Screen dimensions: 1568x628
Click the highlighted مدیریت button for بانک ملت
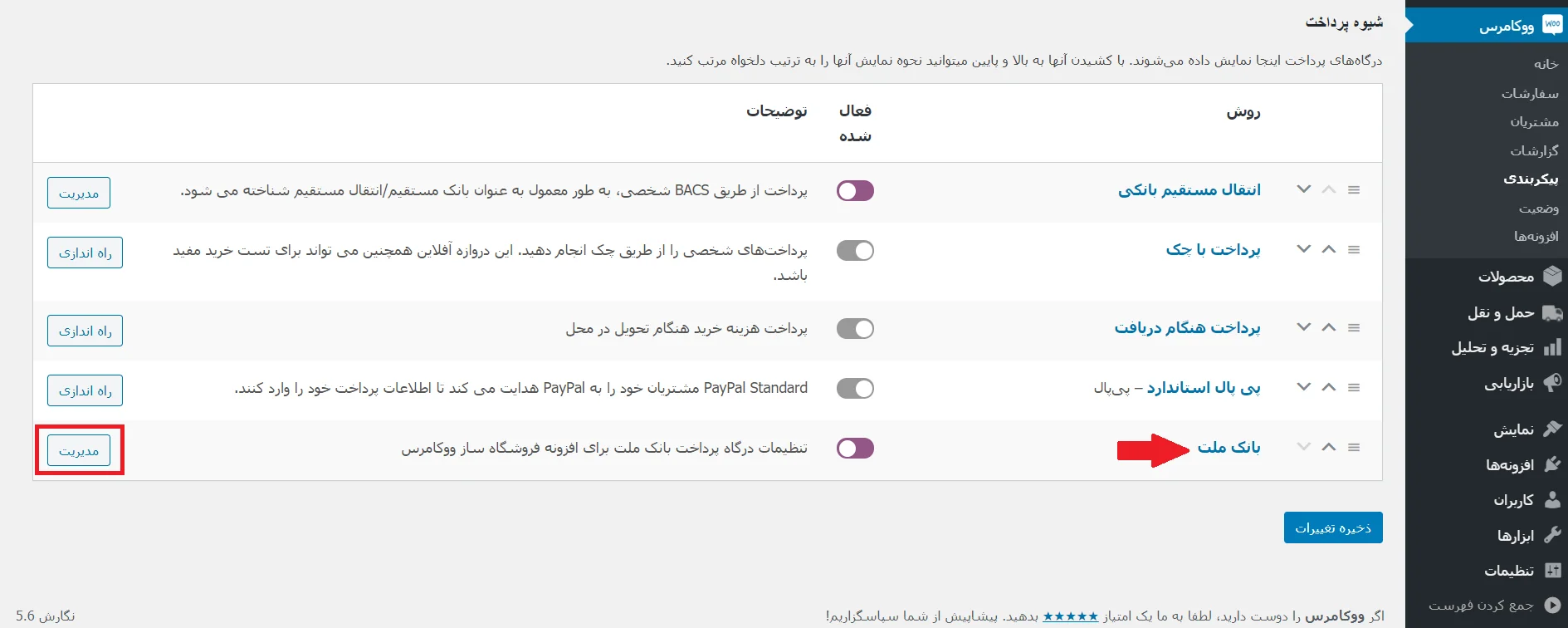pos(79,449)
